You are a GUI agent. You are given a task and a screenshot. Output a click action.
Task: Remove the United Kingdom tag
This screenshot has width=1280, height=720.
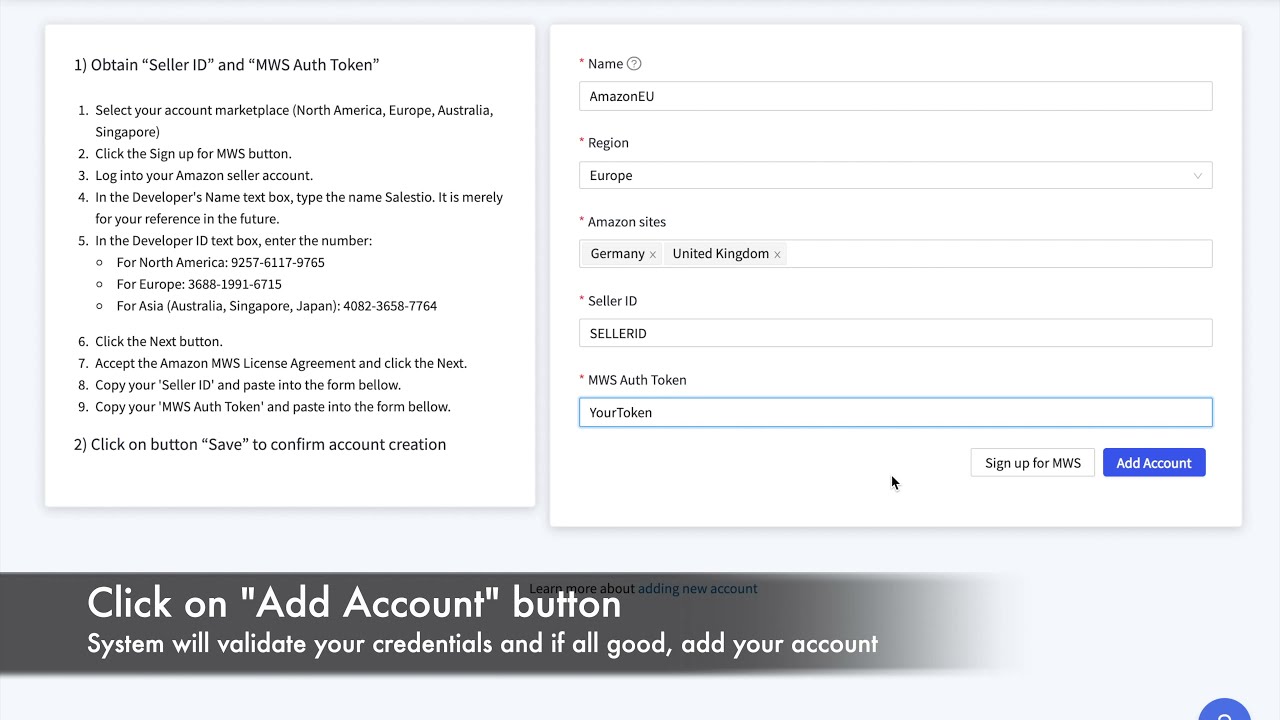[x=777, y=255]
